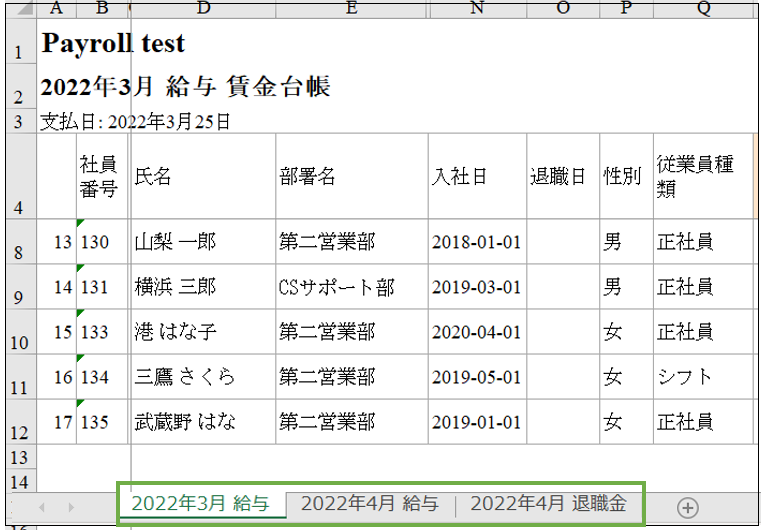Select the 氏名 header cell

point(203,177)
